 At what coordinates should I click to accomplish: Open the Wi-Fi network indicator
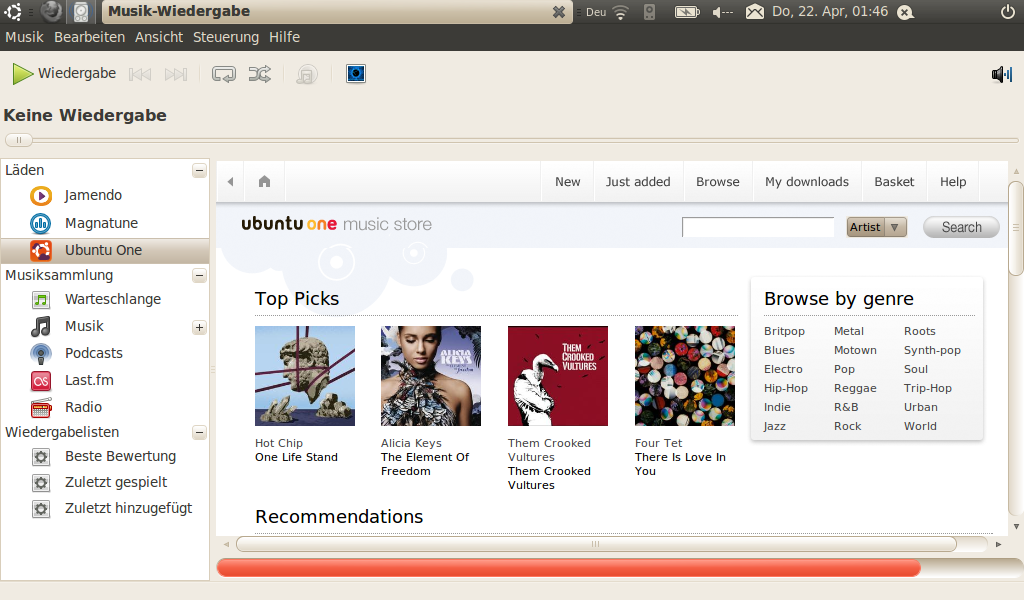pos(620,12)
